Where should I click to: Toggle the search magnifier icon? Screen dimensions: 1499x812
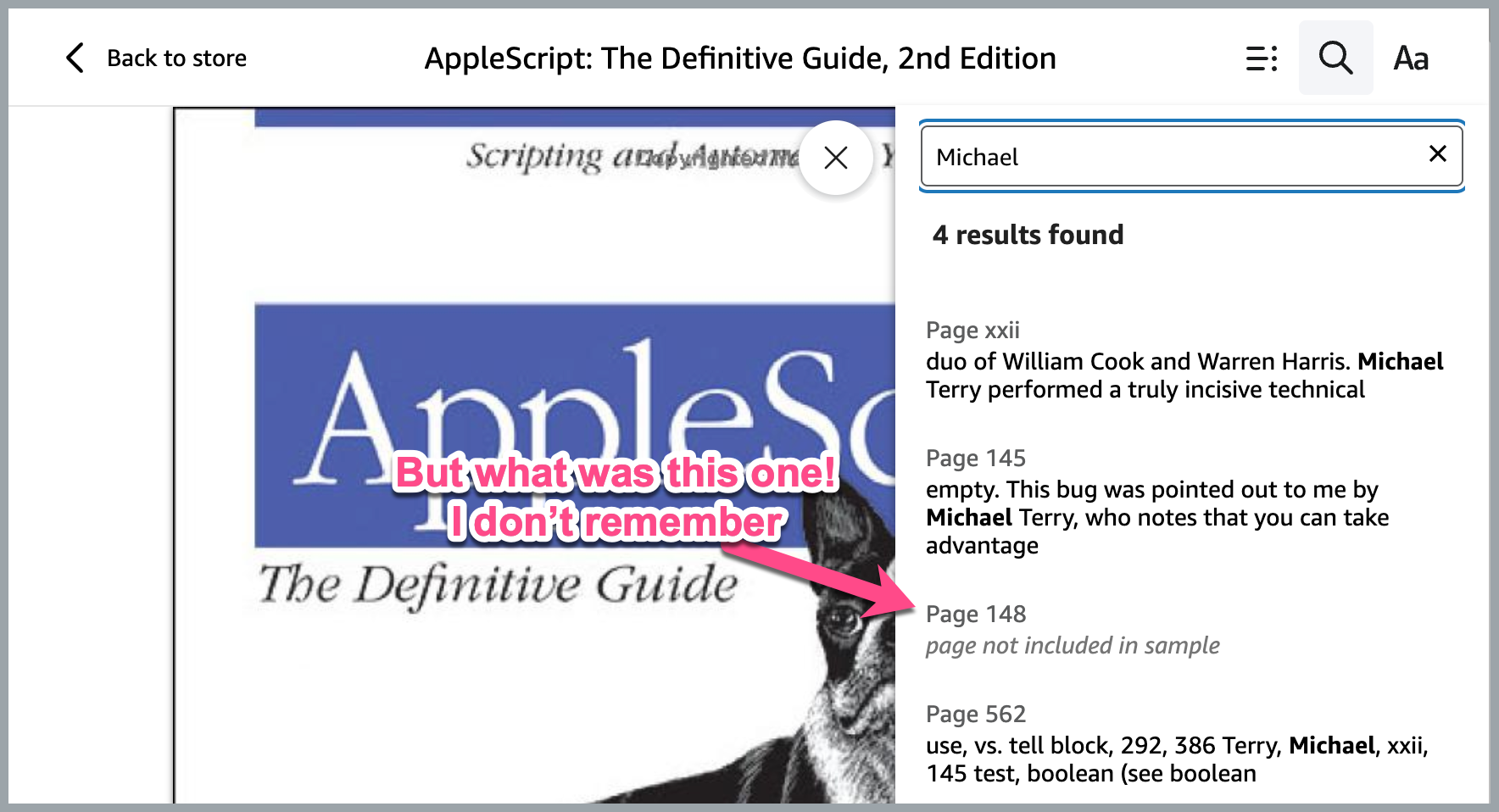pos(1335,58)
